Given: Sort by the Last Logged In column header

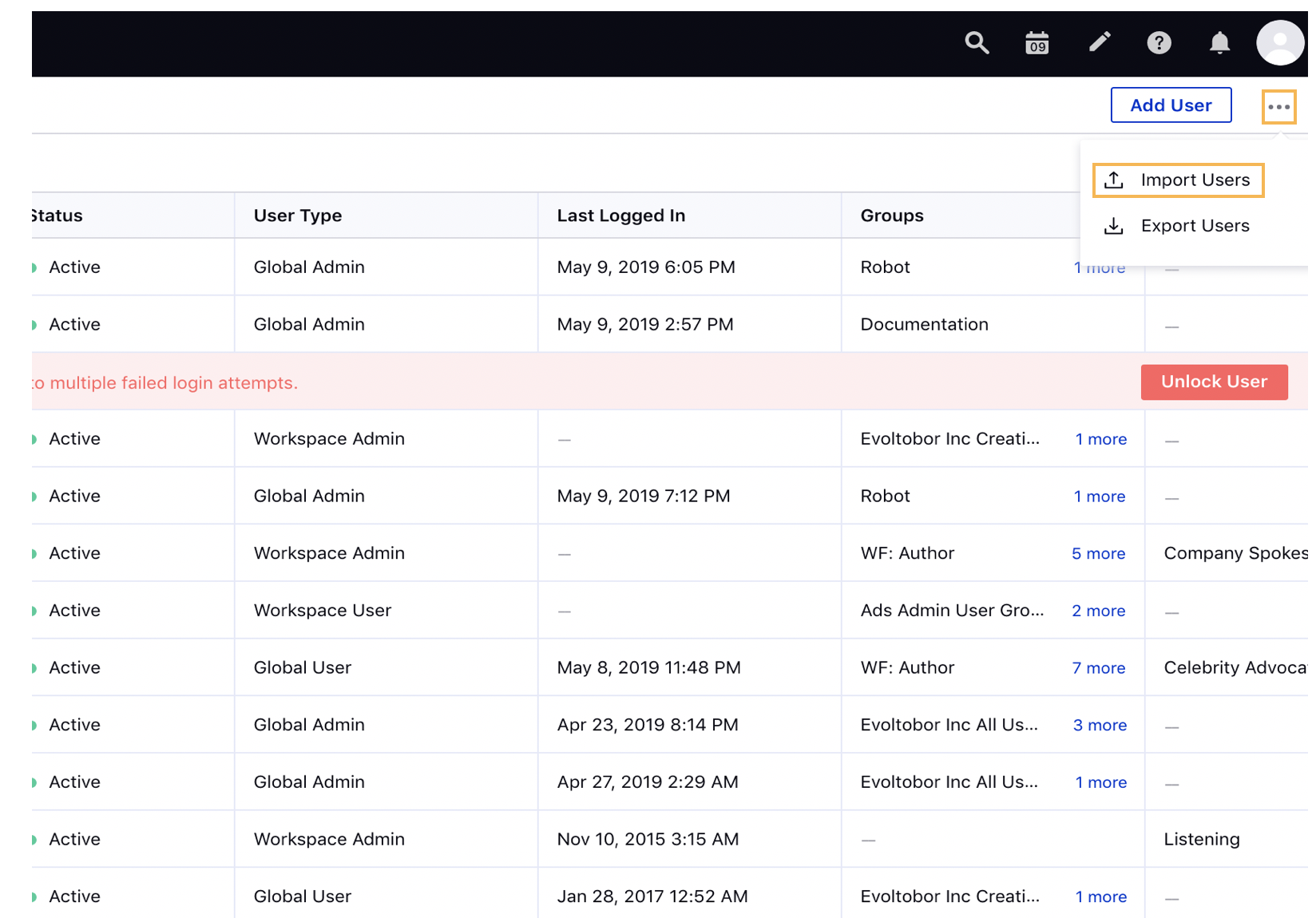Looking at the screenshot, I should pos(621,215).
